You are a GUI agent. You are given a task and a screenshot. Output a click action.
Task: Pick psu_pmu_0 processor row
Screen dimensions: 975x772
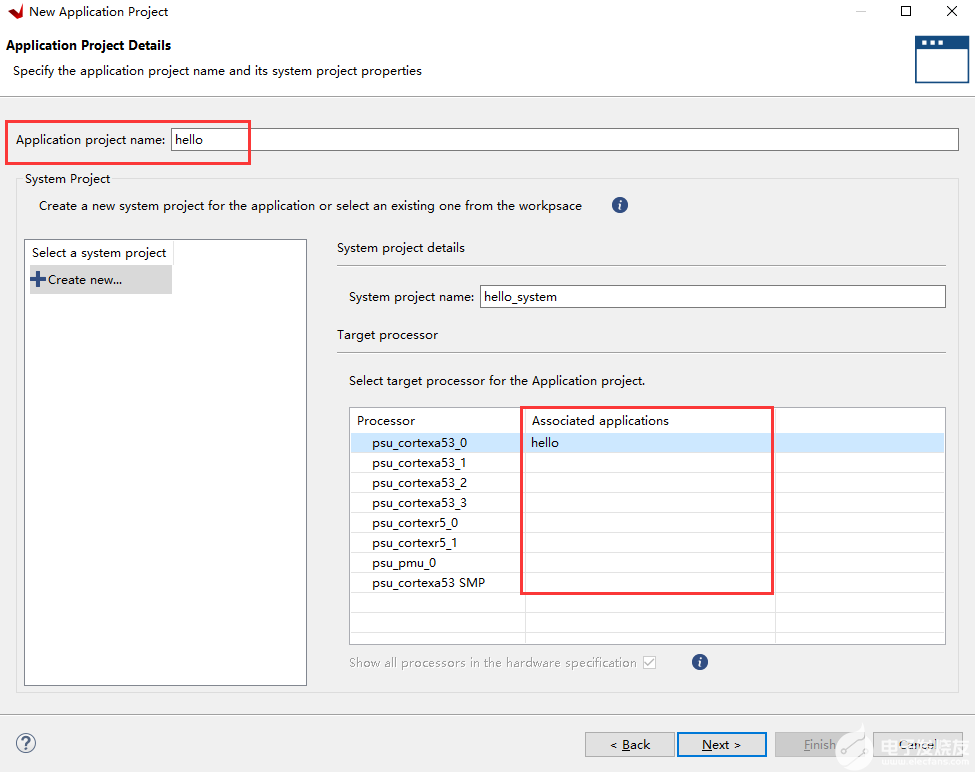(x=404, y=563)
